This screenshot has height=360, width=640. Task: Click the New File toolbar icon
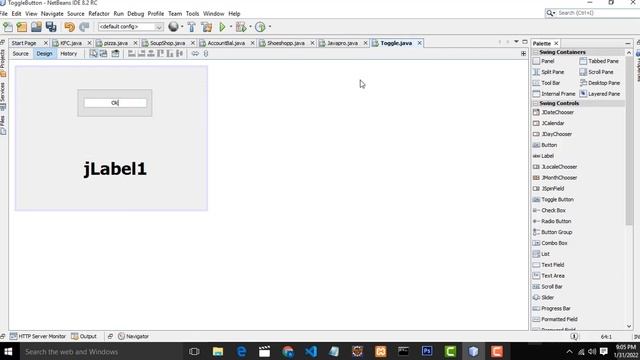8,27
